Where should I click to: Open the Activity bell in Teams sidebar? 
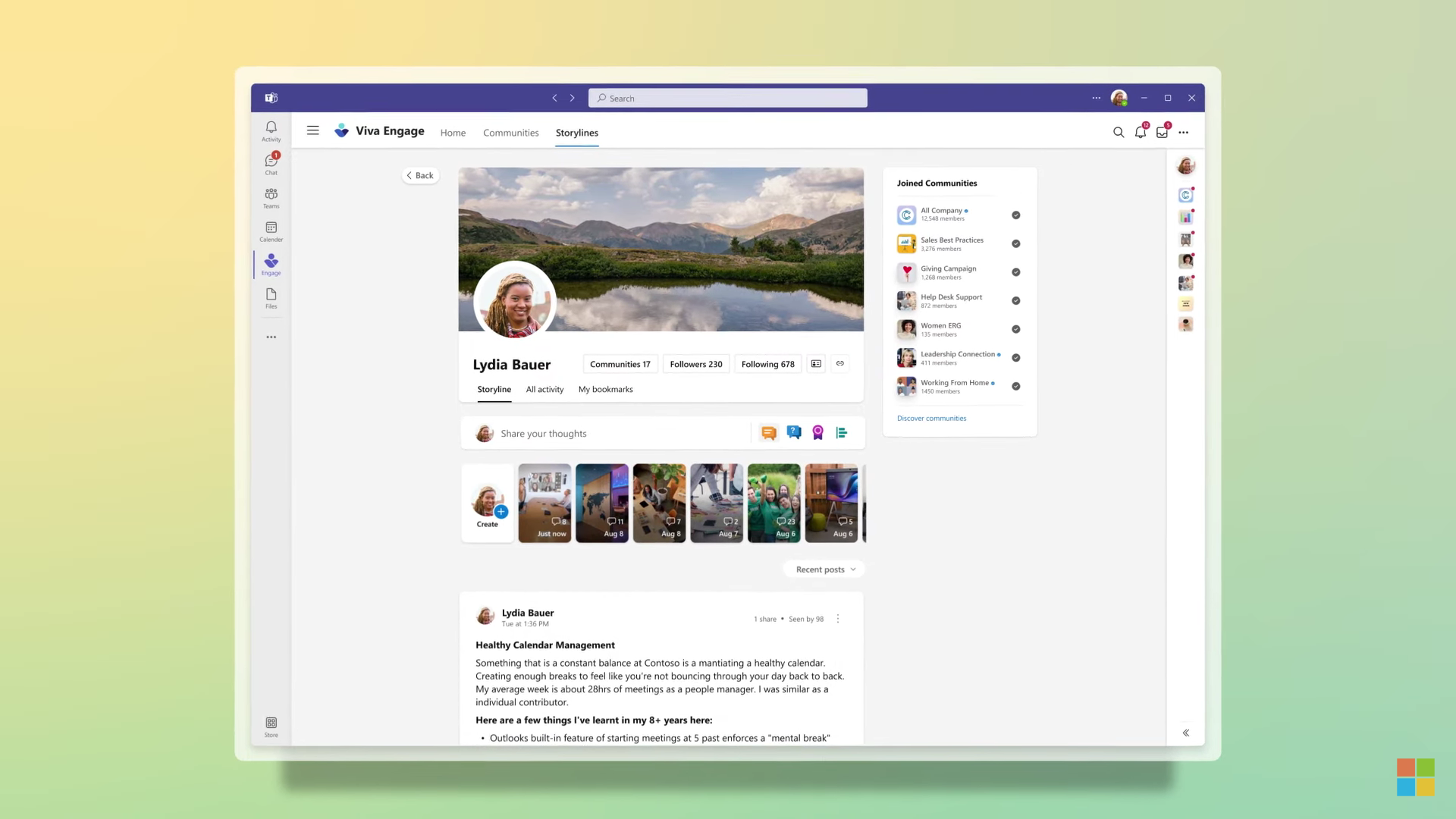(x=271, y=130)
